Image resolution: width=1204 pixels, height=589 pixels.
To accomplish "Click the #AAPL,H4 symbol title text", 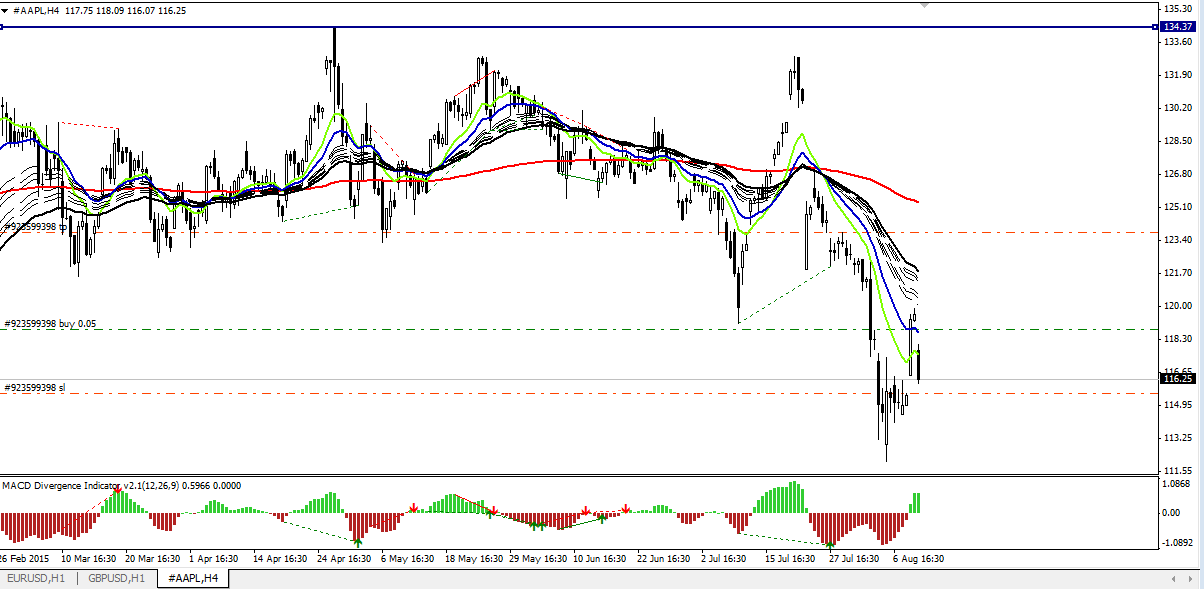I will pyautogui.click(x=36, y=9).
